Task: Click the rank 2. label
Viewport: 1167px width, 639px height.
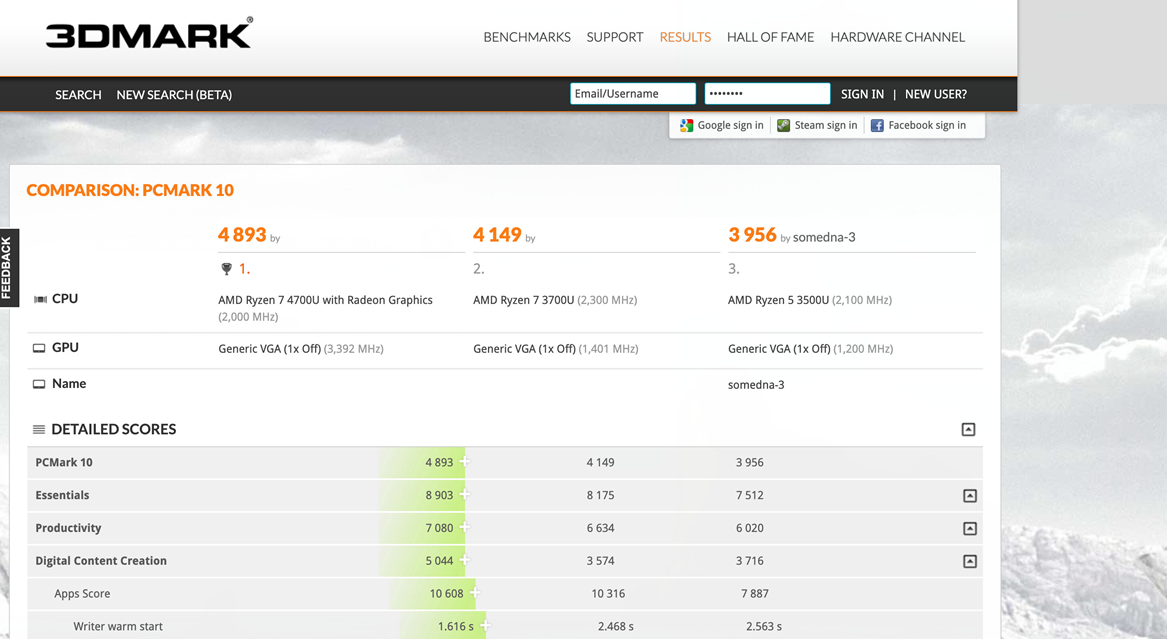Action: point(479,269)
